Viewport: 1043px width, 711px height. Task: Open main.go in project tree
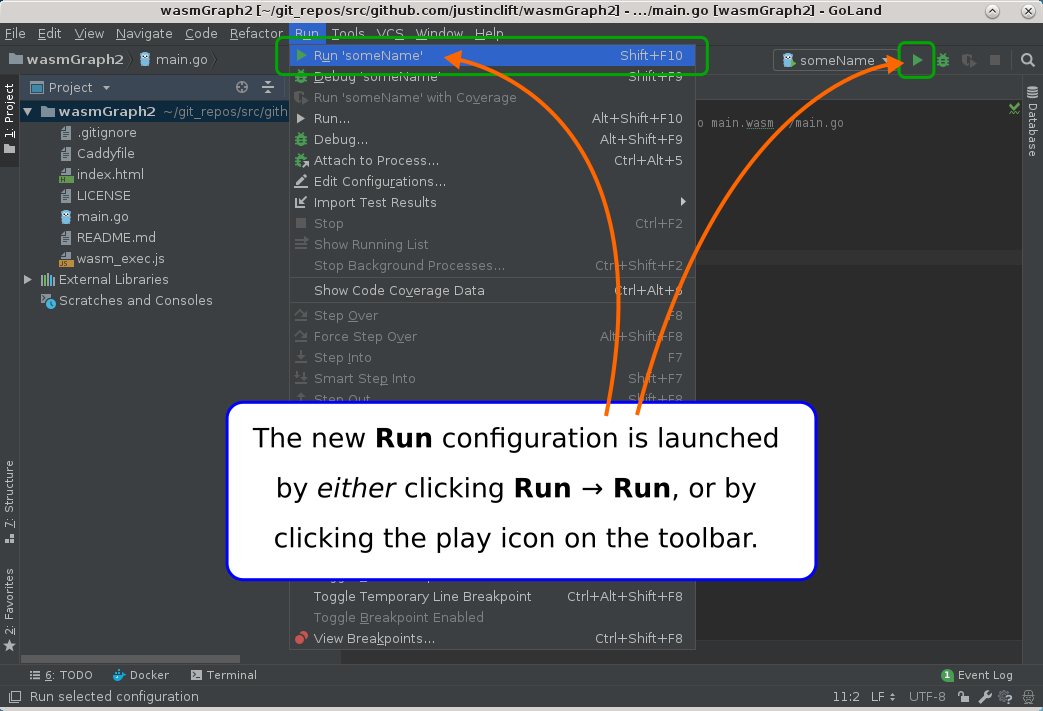(102, 217)
